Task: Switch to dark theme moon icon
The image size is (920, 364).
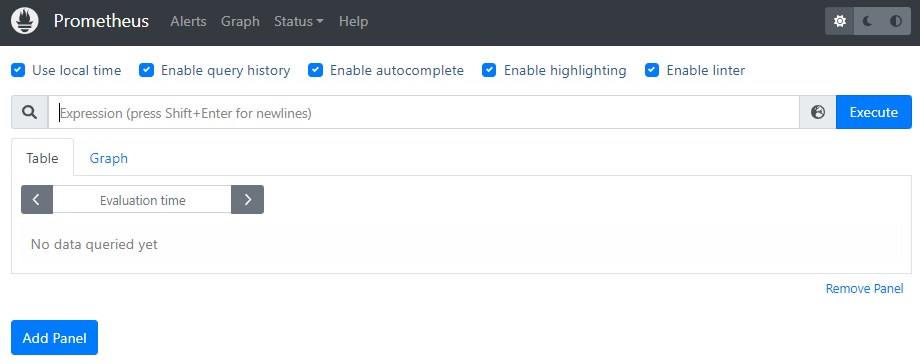Action: tap(868, 22)
